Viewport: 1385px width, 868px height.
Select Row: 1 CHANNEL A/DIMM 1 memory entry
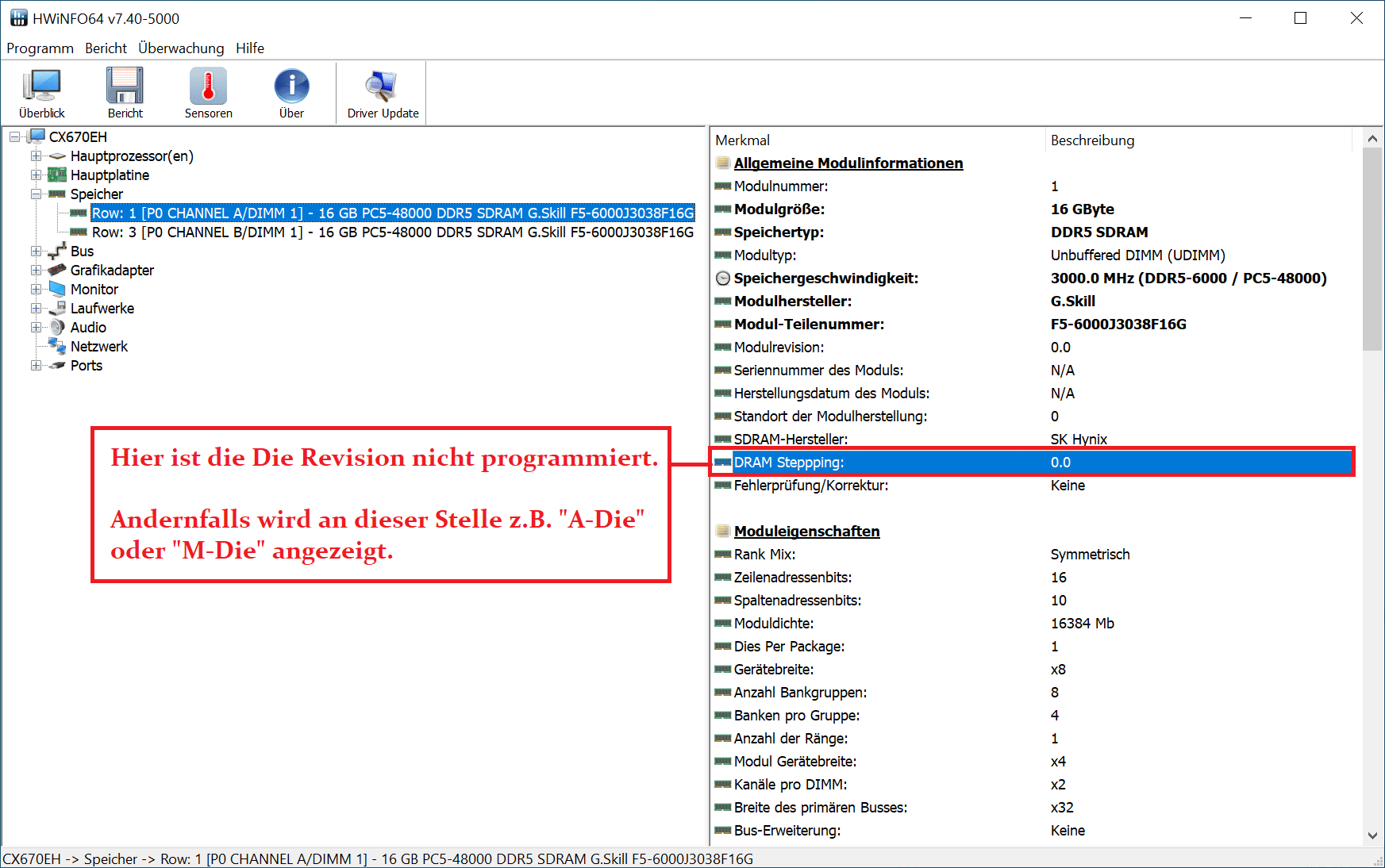tap(393, 213)
